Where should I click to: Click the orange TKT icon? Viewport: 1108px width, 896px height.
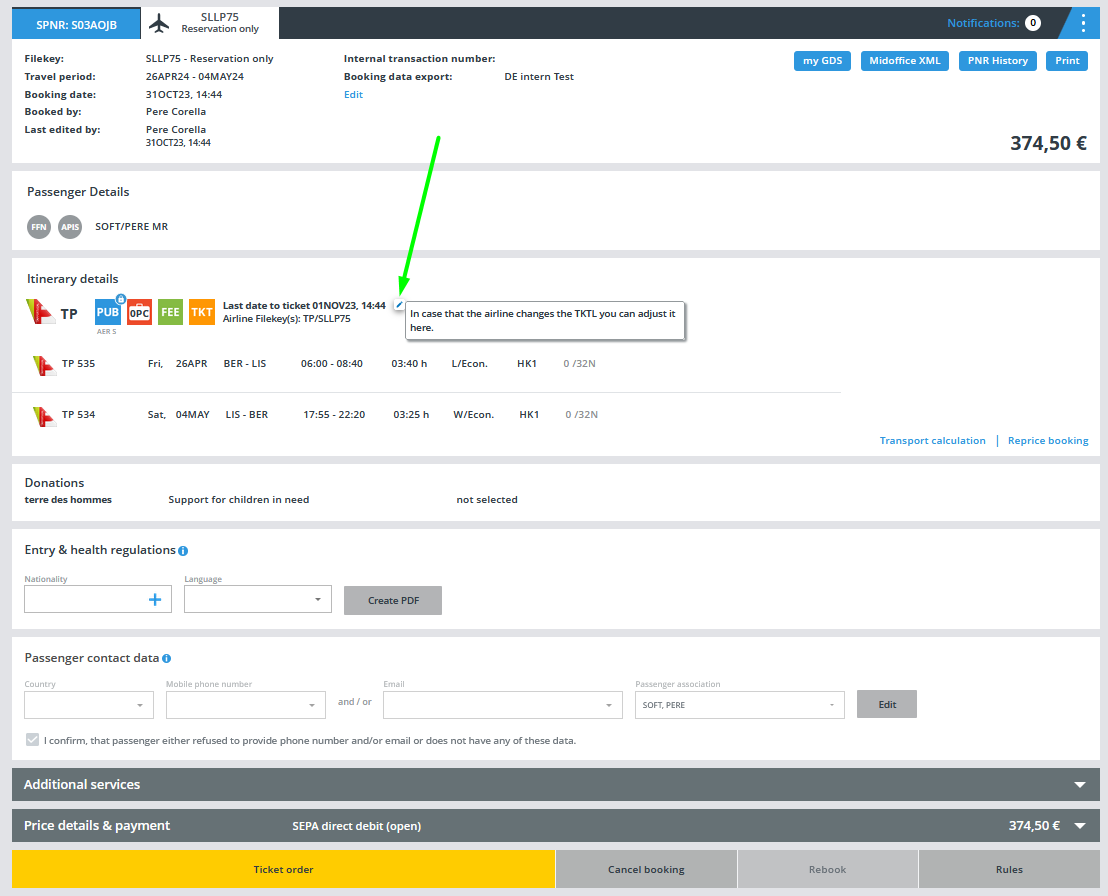point(202,312)
